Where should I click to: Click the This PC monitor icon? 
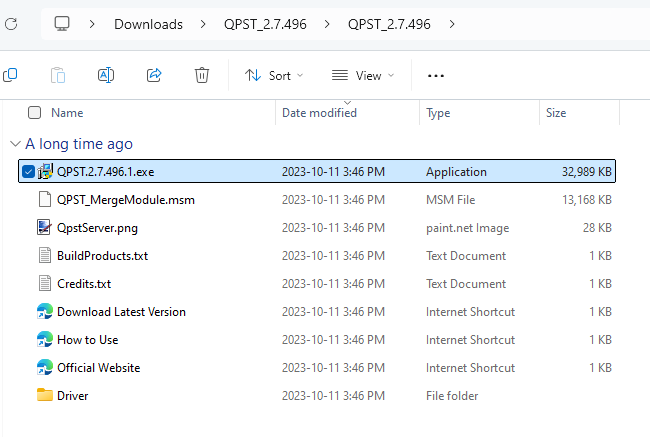coord(62,23)
